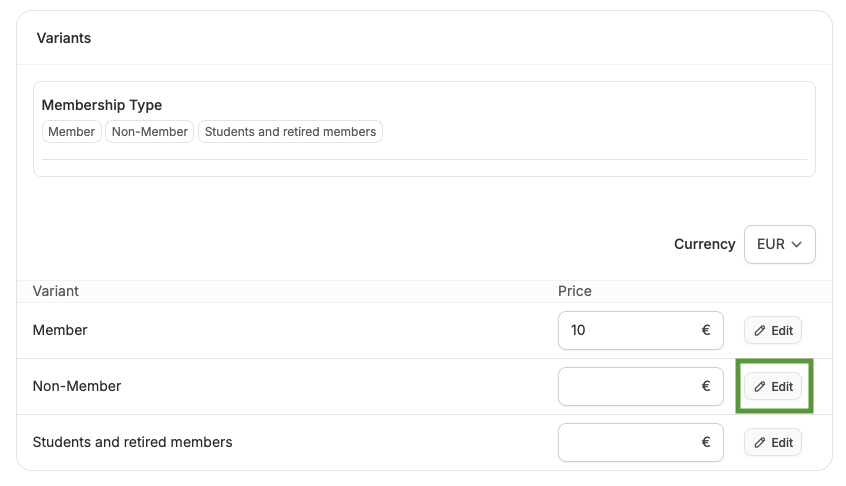This screenshot has height=486, width=846.
Task: Open the EUR currency dropdown
Action: (x=779, y=244)
